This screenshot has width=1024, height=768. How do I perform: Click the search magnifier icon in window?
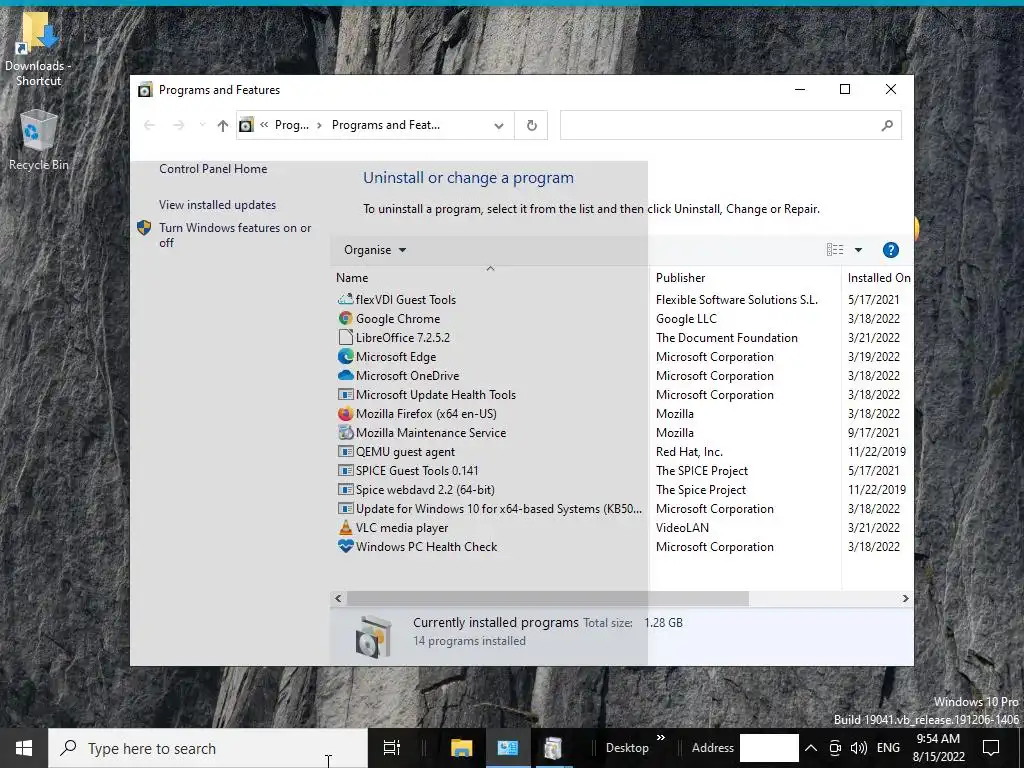click(886, 125)
